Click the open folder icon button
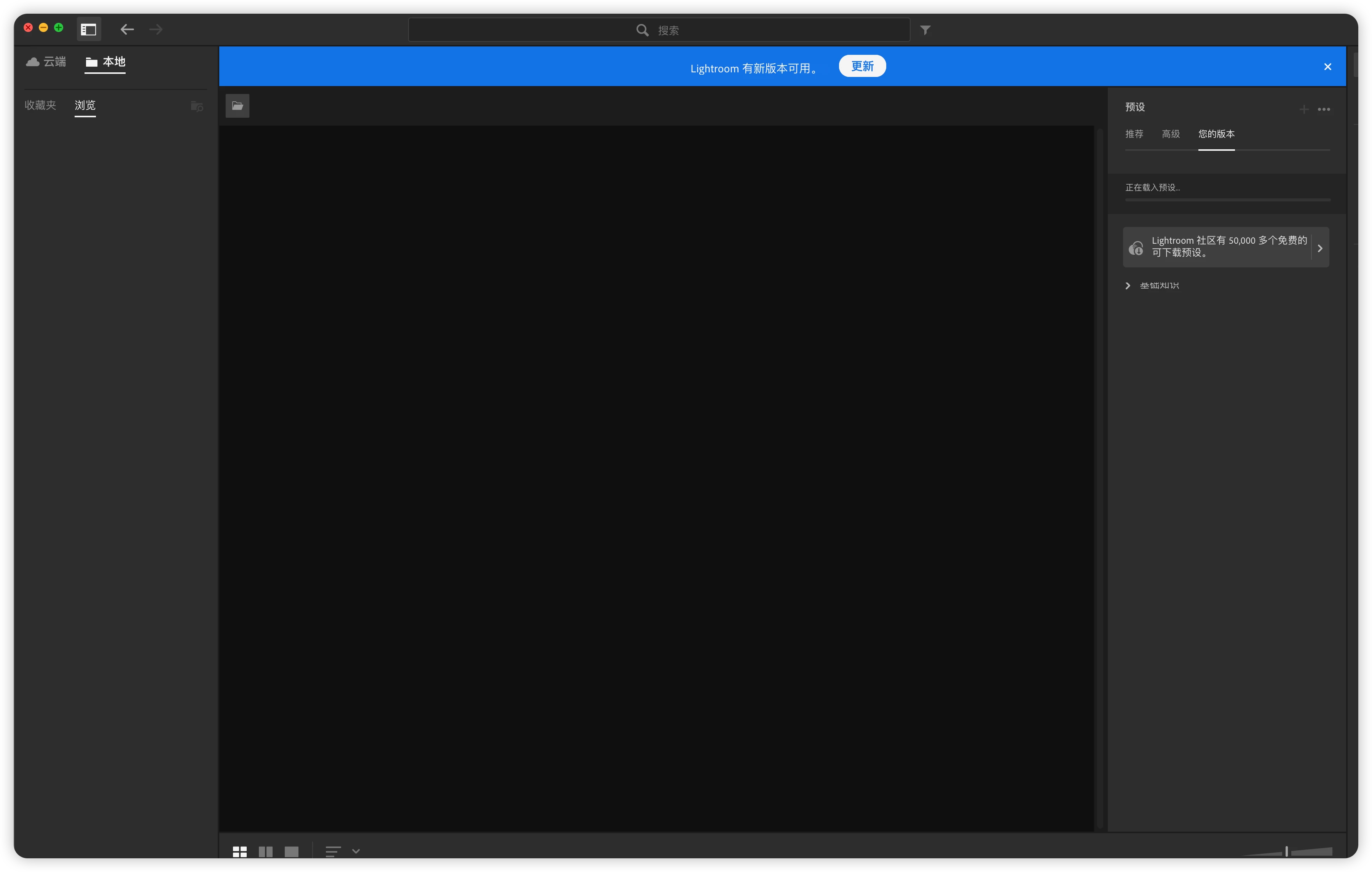The image size is (1372, 872). click(x=238, y=106)
